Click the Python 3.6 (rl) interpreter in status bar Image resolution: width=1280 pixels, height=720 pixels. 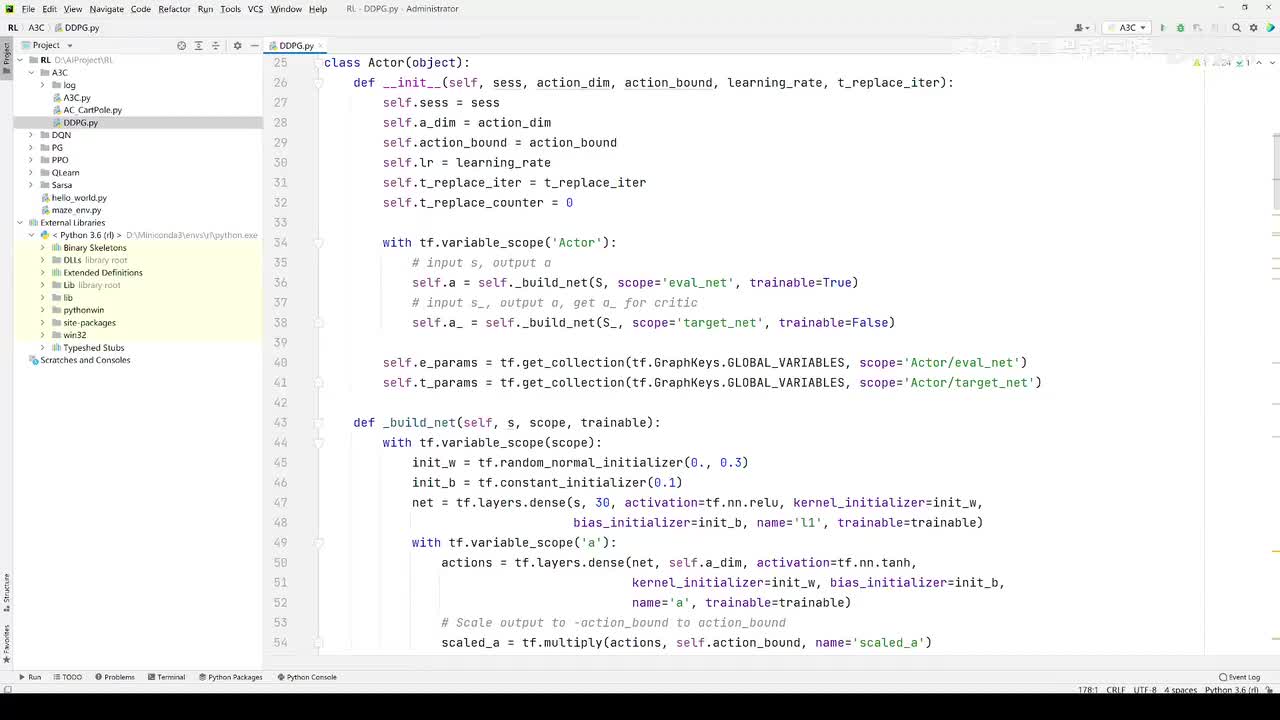[1231, 690]
